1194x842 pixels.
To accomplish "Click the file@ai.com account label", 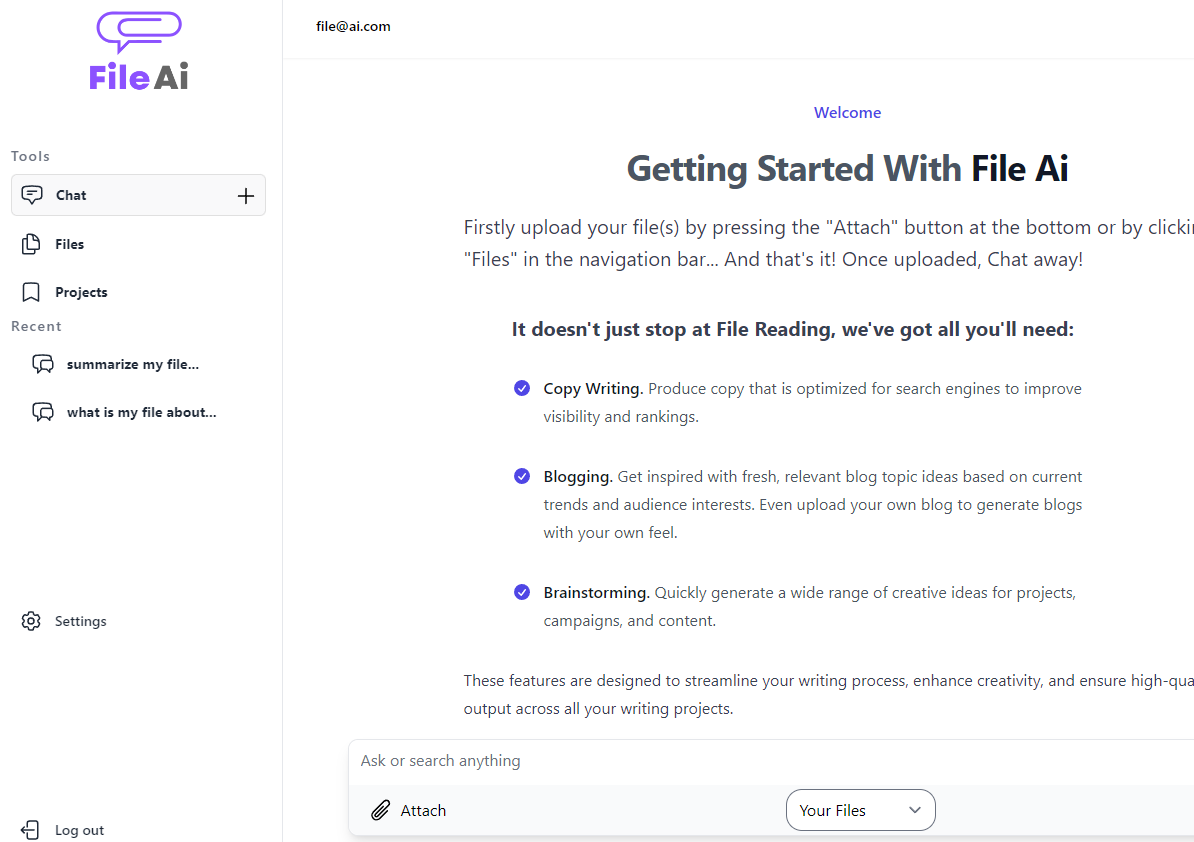I will coord(353,26).
